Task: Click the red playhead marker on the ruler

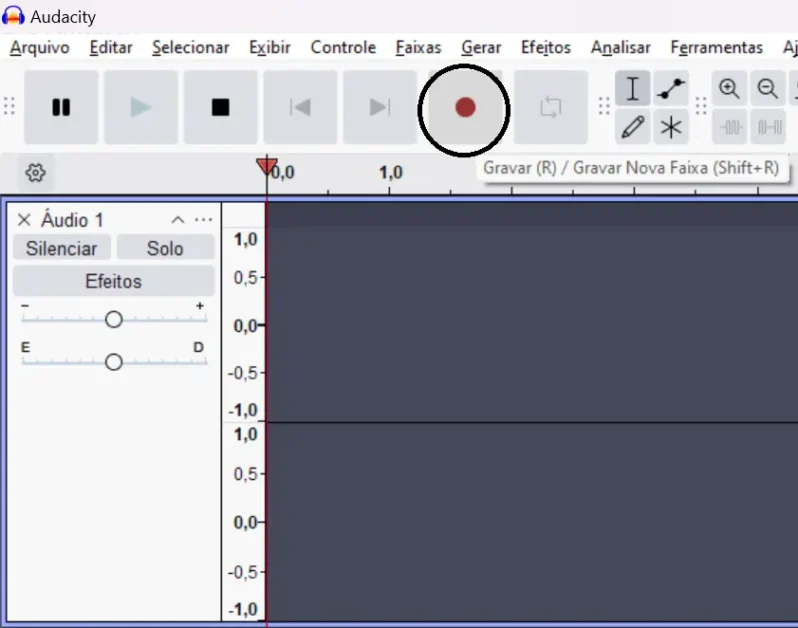Action: pyautogui.click(x=267, y=167)
